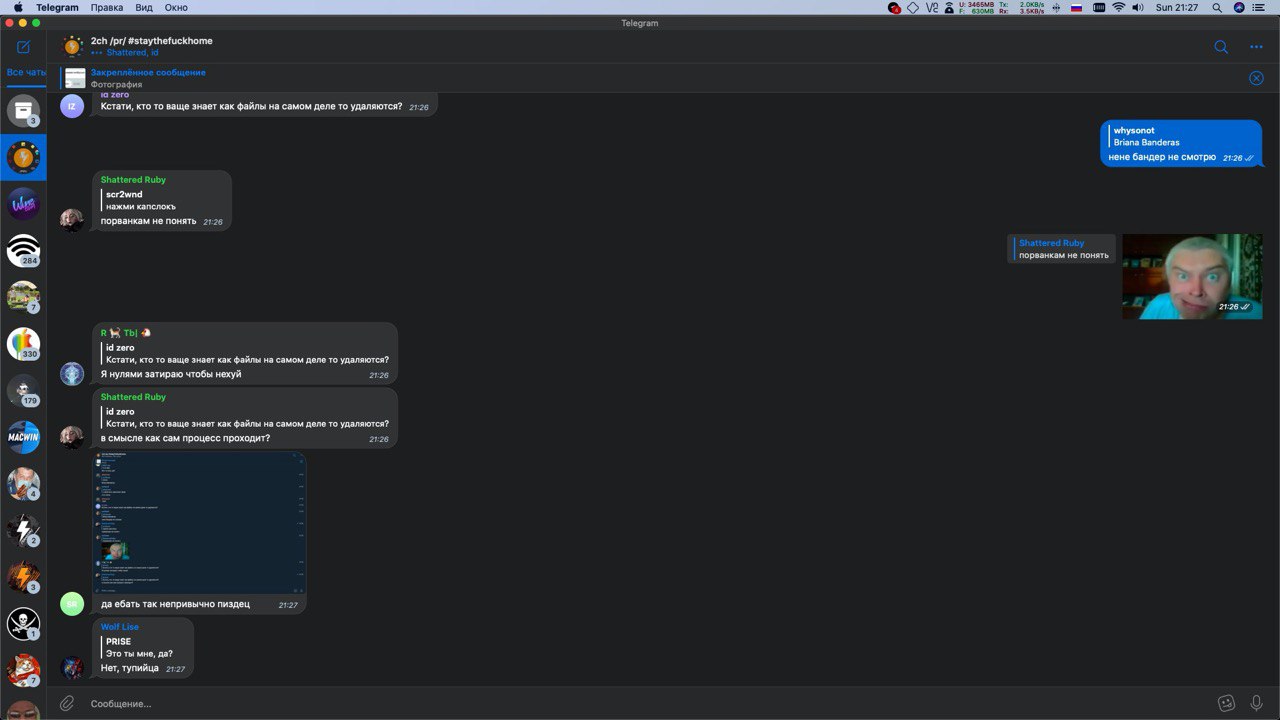Open the macOS Notification Center icon
Viewport: 1280px width, 720px height.
1261,7
